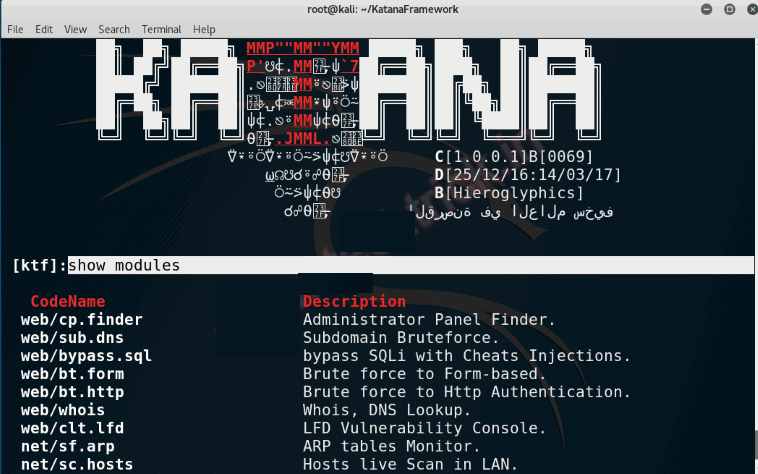Close the KatanaFramework terminal window
This screenshot has width=758, height=474.
(752, 9)
